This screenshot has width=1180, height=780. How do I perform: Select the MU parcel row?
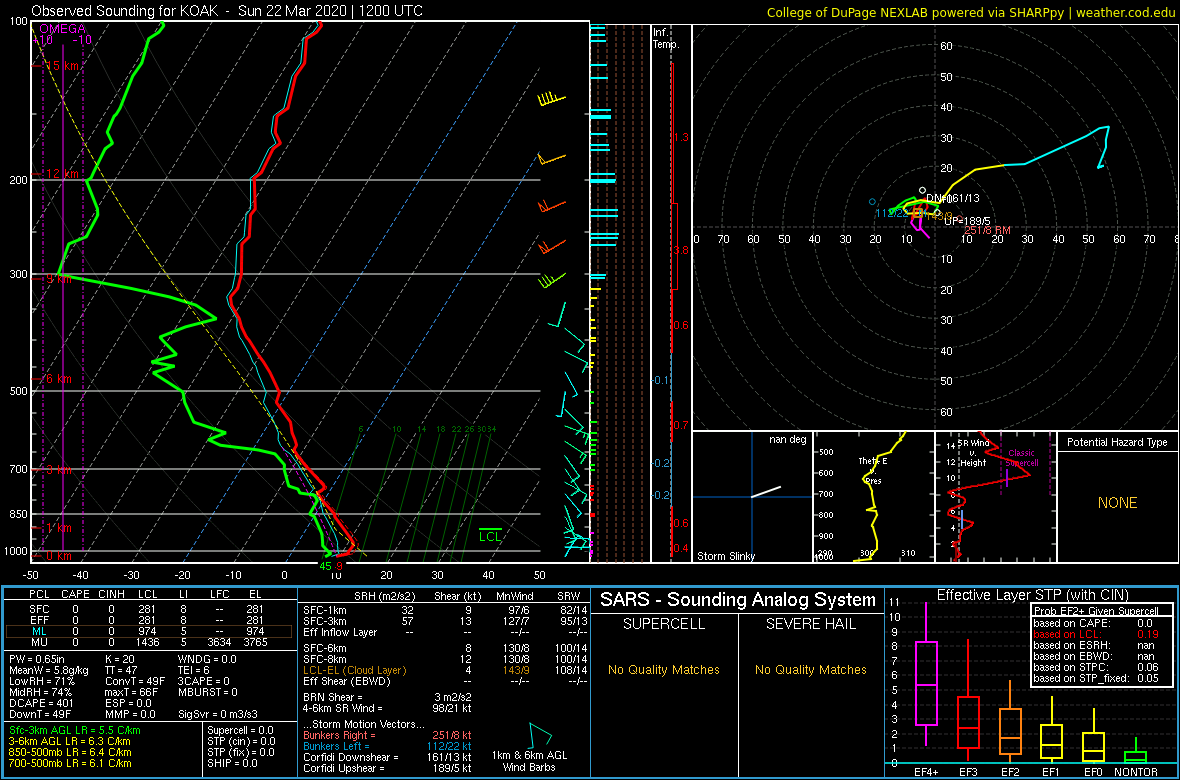(x=149, y=642)
